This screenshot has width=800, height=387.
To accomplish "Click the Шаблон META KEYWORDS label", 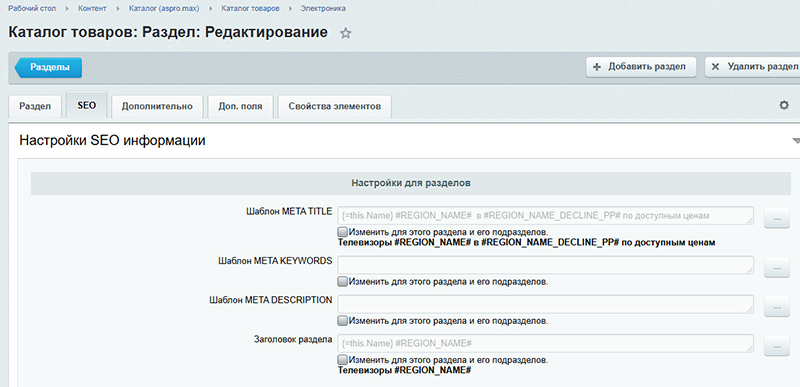I will tap(276, 261).
